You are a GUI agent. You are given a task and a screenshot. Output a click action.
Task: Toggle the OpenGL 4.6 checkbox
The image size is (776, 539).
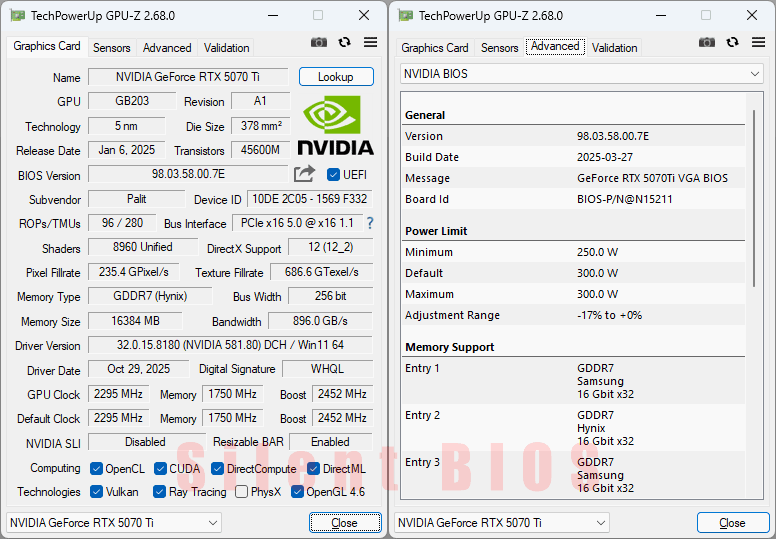point(297,491)
